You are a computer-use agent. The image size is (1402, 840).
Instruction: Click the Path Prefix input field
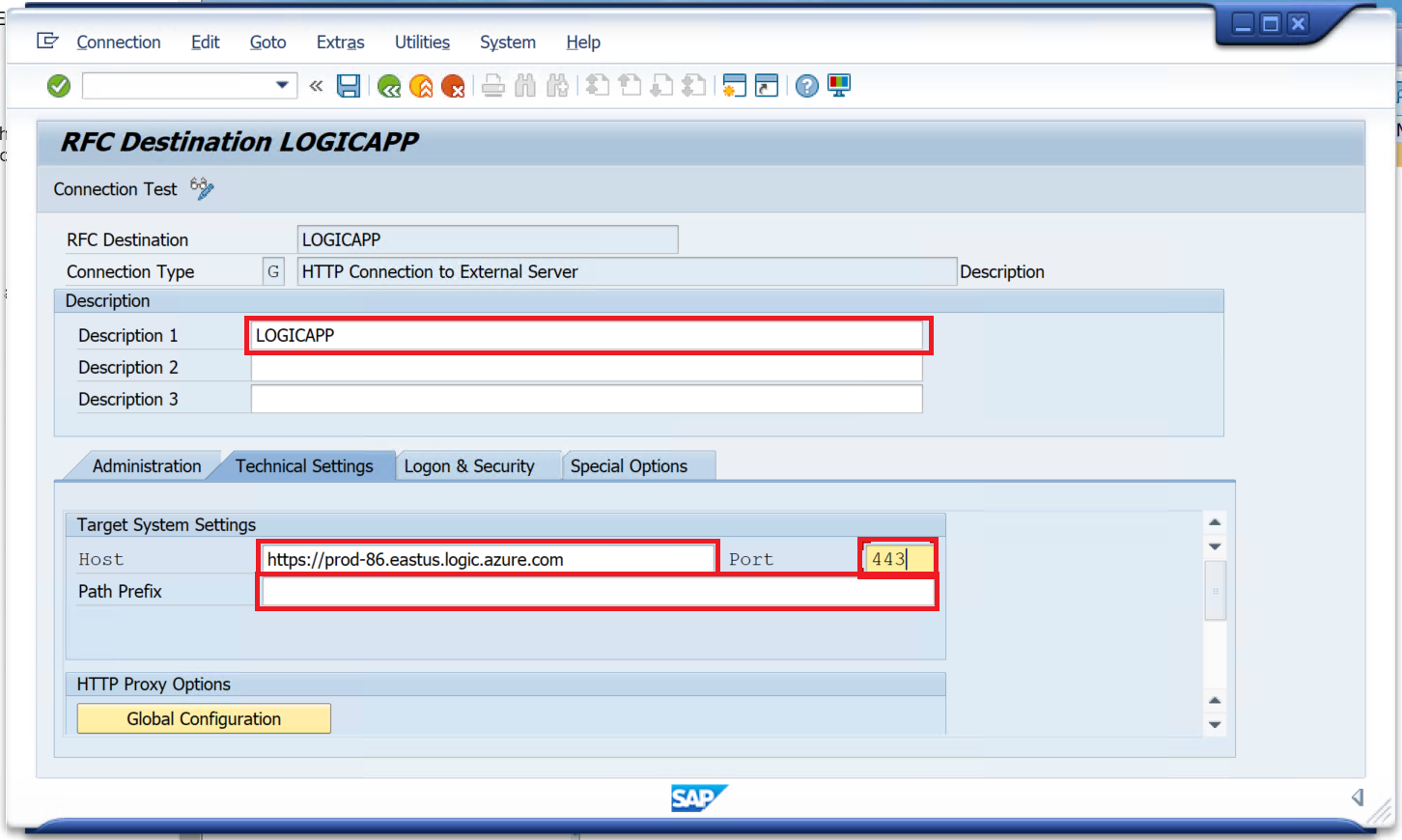(598, 591)
